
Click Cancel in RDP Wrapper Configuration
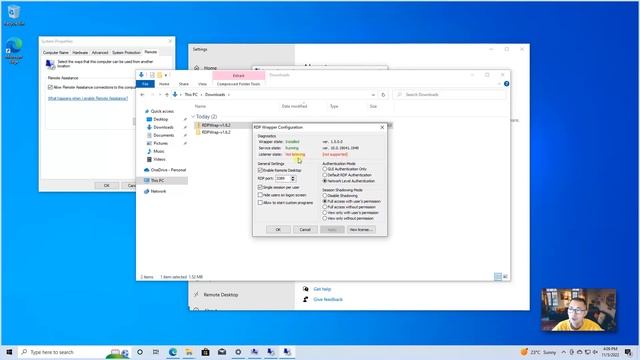click(x=305, y=229)
